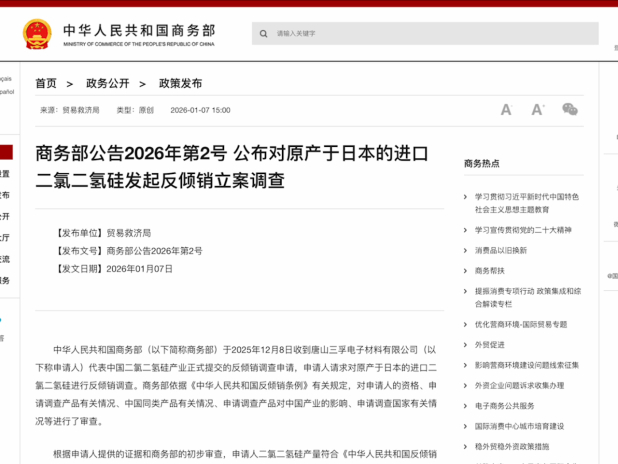Open 电子商务公共服务 hot topic
618x464 pixels.
505,406
